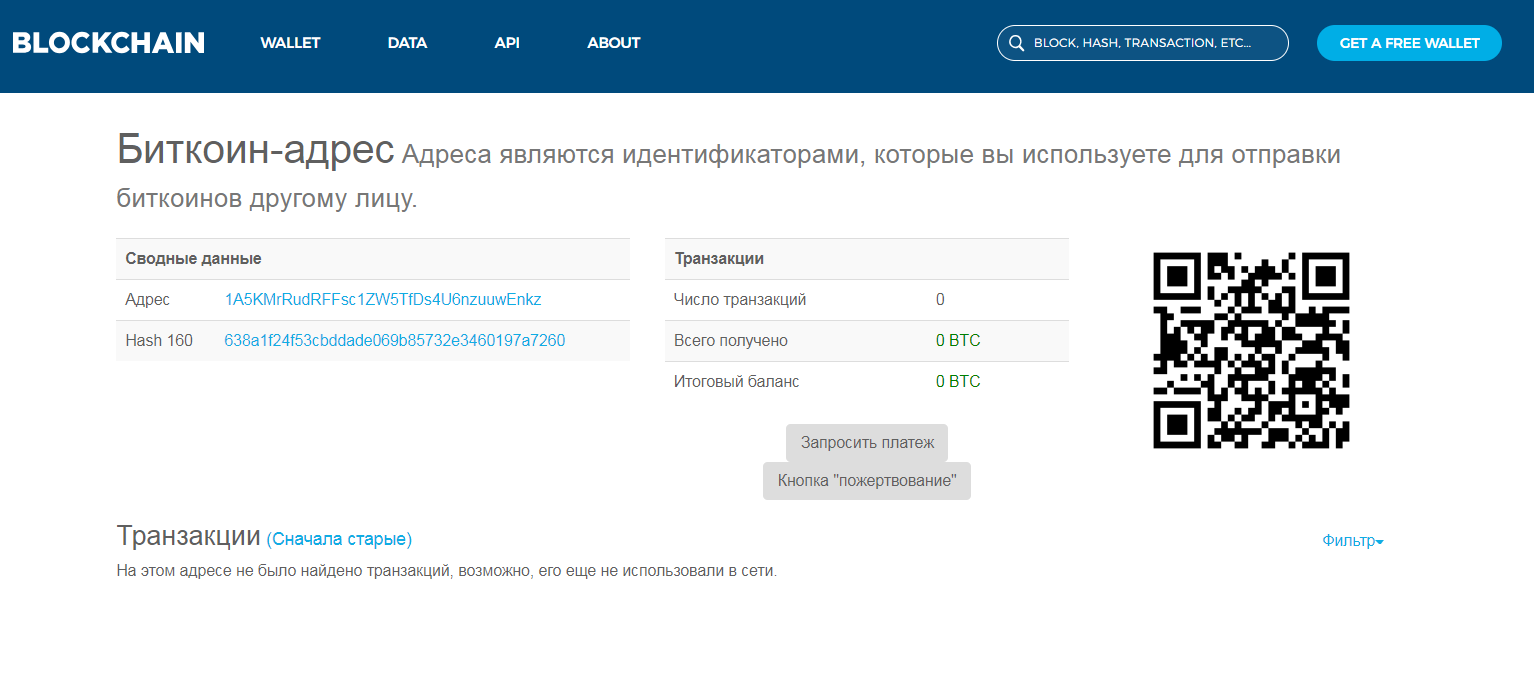Click the Число транзакций row value
The height and width of the screenshot is (684, 1534).
point(940,300)
